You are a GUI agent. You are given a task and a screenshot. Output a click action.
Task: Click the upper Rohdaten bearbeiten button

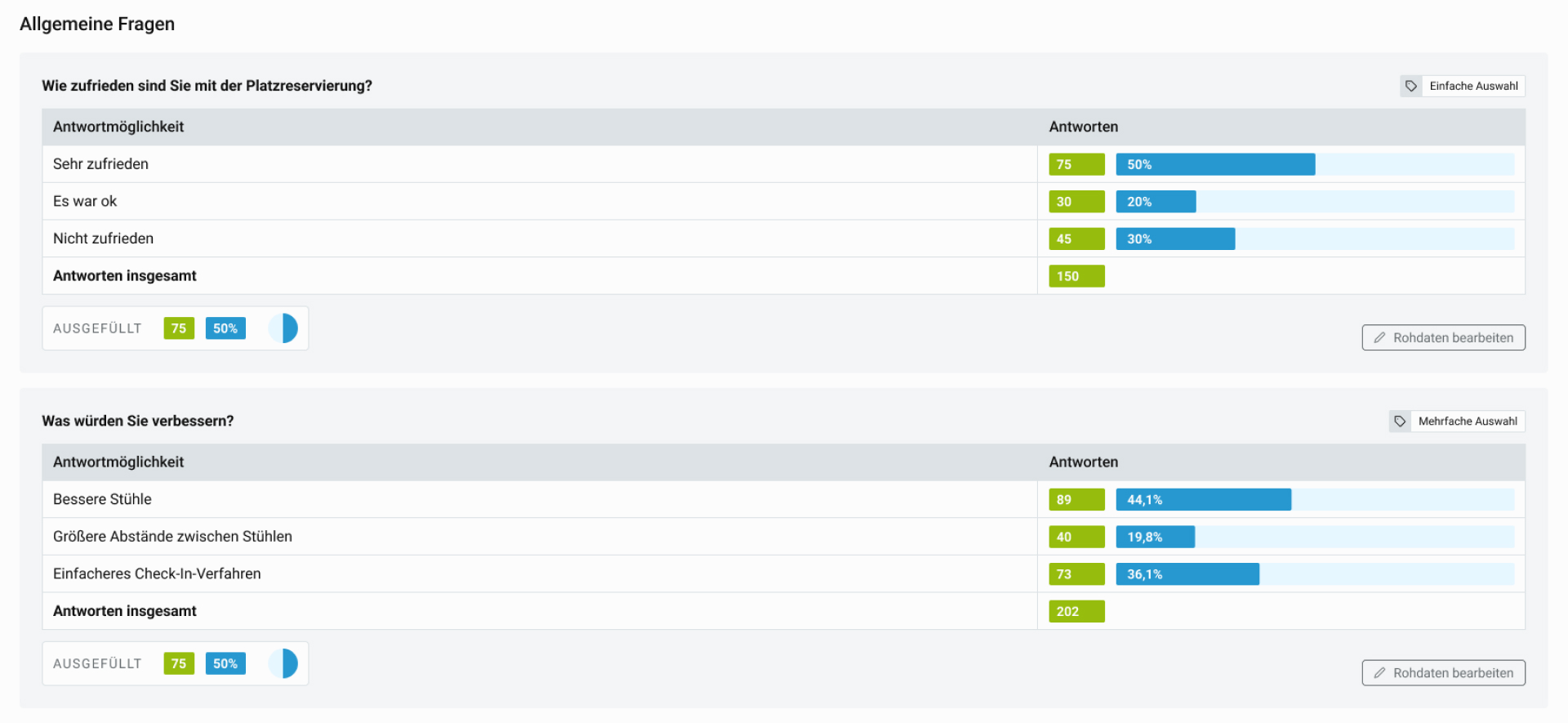click(x=1443, y=337)
